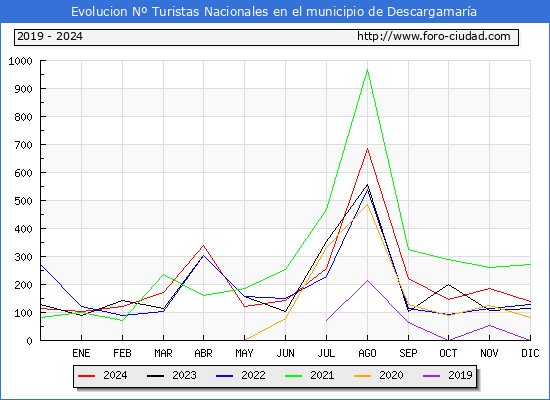
Task: Click the orange 2020 legend swatch
Action: tap(362, 376)
